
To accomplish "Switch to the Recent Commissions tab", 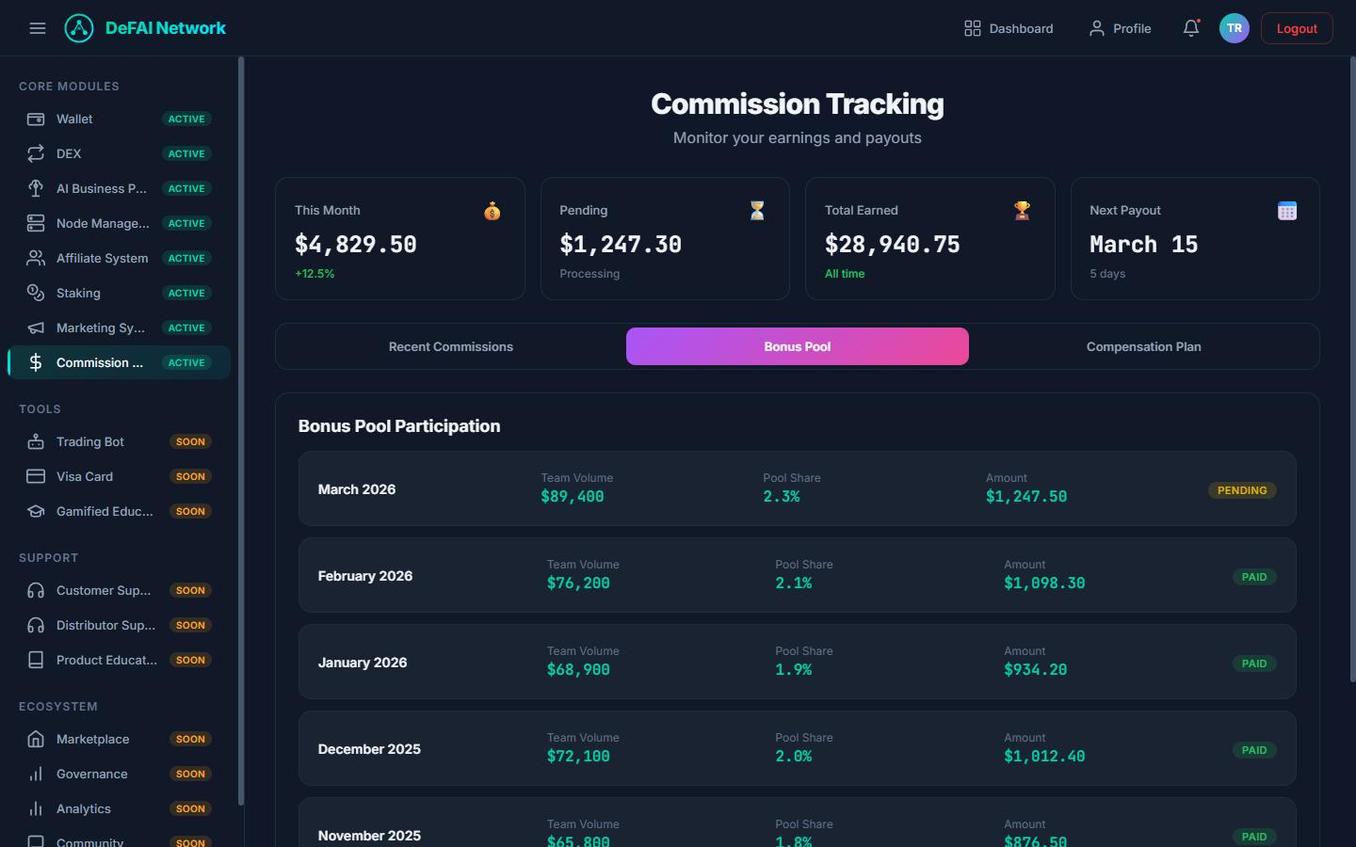I will [451, 346].
